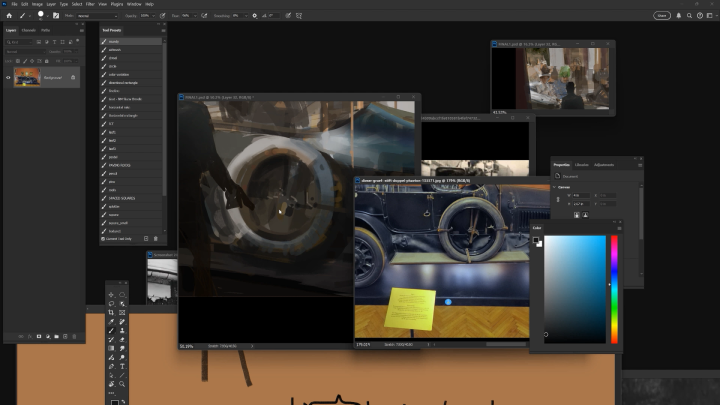Select the History Brush tool

[111, 340]
